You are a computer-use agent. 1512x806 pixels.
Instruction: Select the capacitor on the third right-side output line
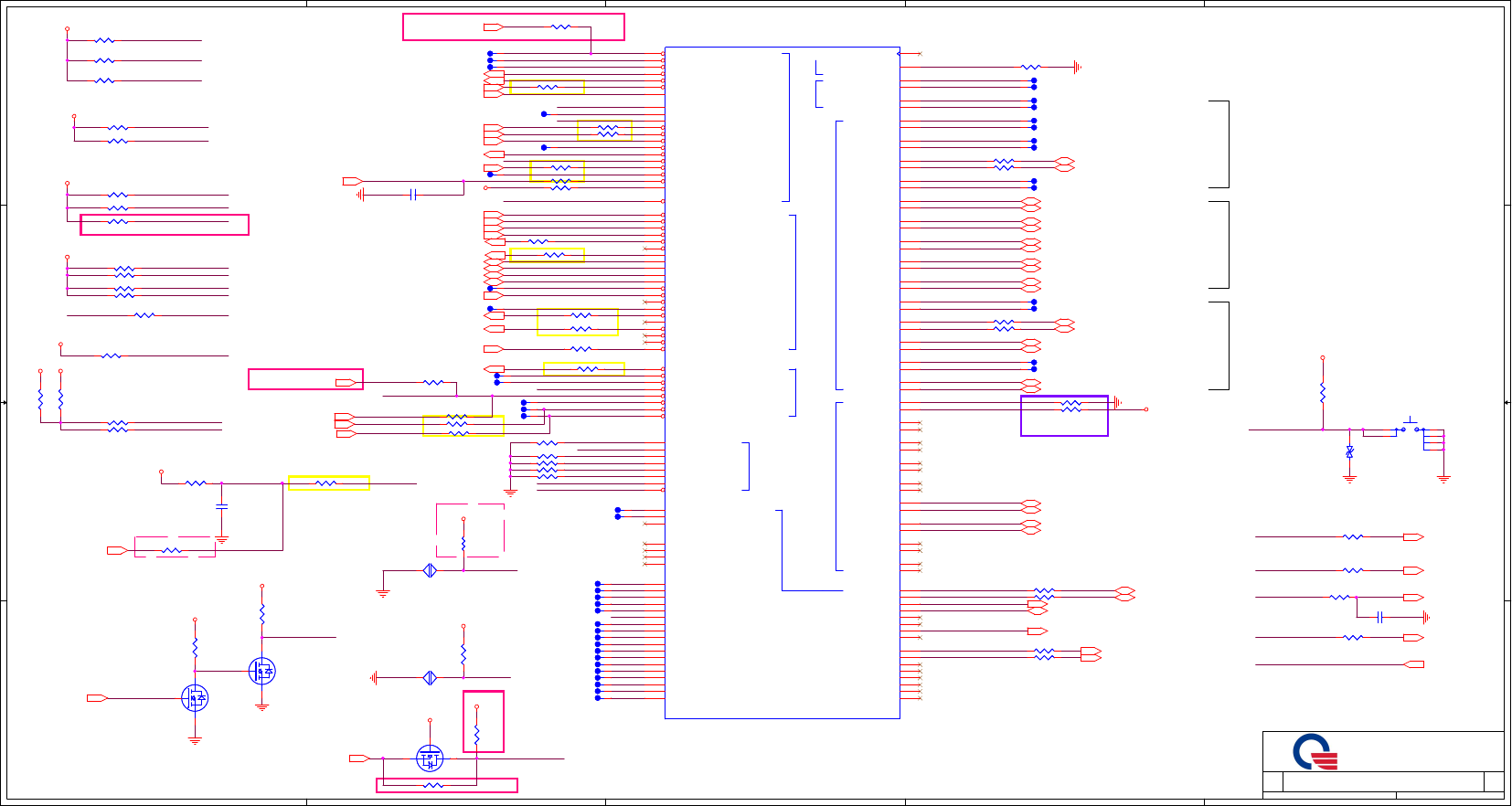tap(1379, 618)
